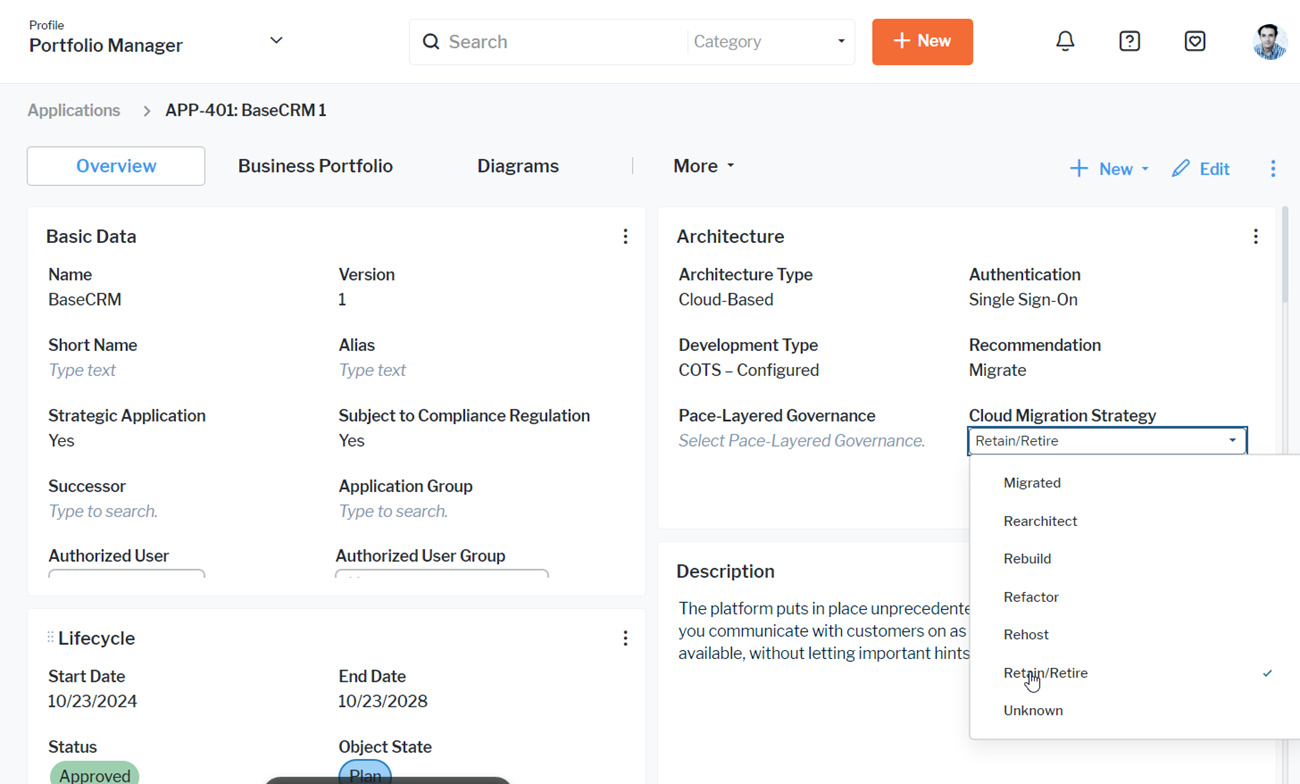The width and height of the screenshot is (1300, 784).
Task: Open the favorites heart icon
Action: click(x=1194, y=41)
